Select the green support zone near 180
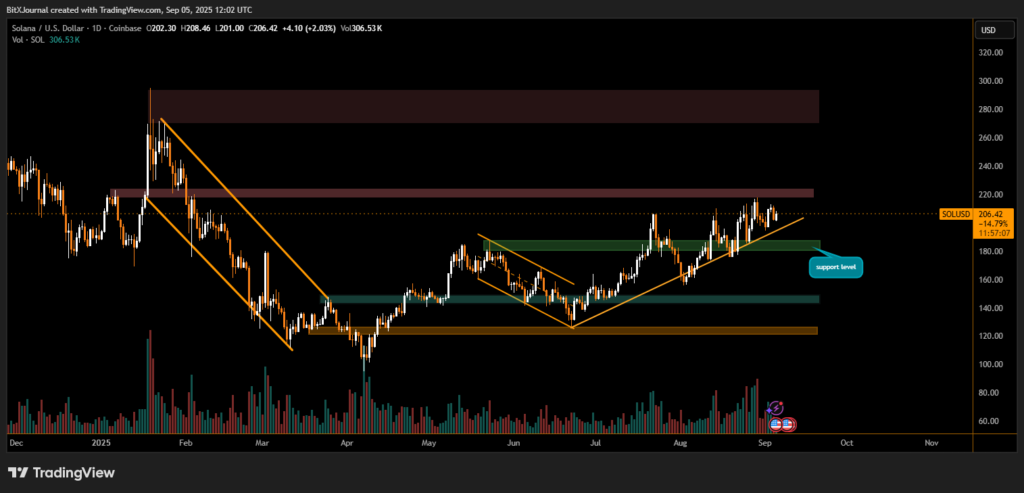The width and height of the screenshot is (1024, 493). click(650, 245)
